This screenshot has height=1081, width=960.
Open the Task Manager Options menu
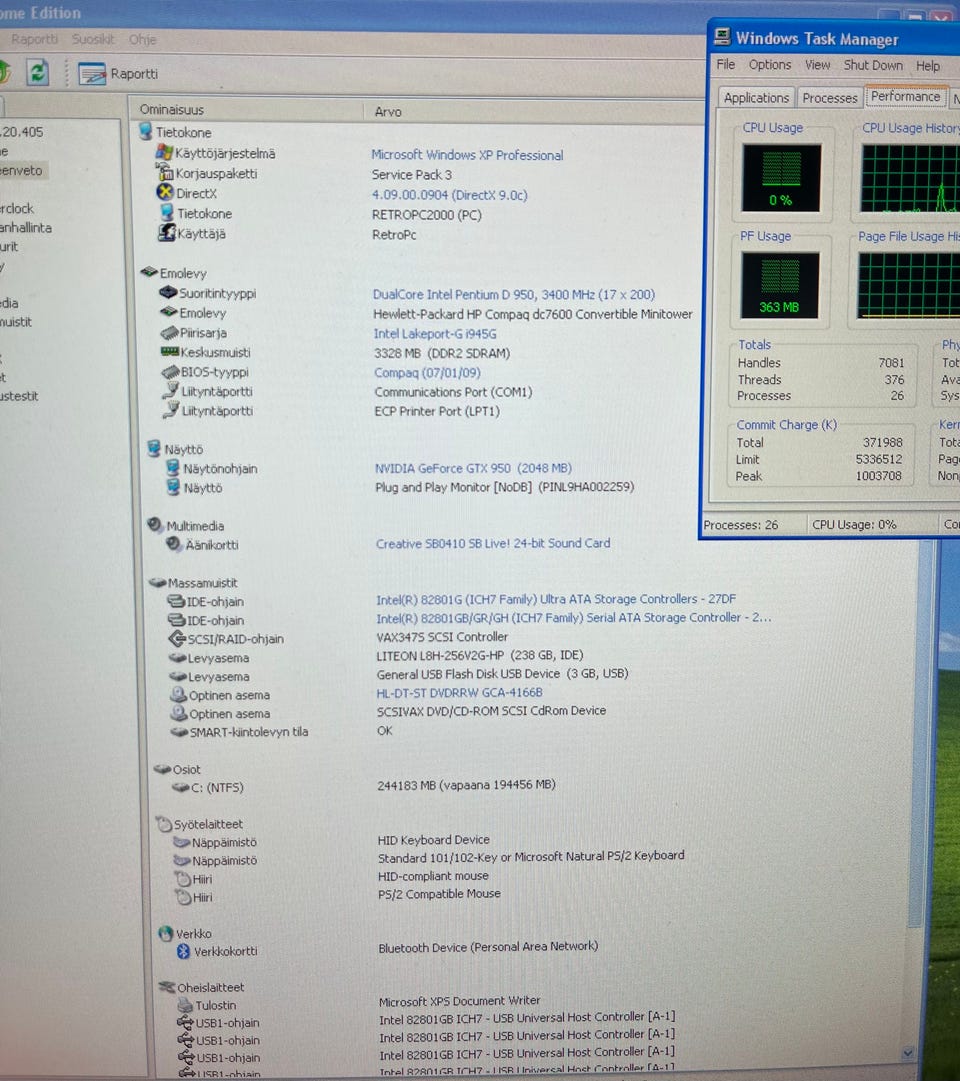coord(770,65)
